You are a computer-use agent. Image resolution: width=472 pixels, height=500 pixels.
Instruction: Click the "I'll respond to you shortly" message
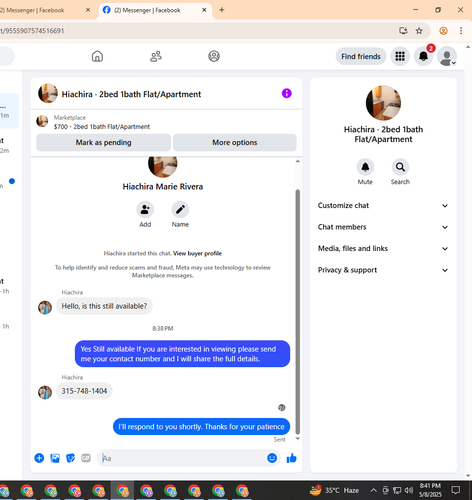(201, 427)
